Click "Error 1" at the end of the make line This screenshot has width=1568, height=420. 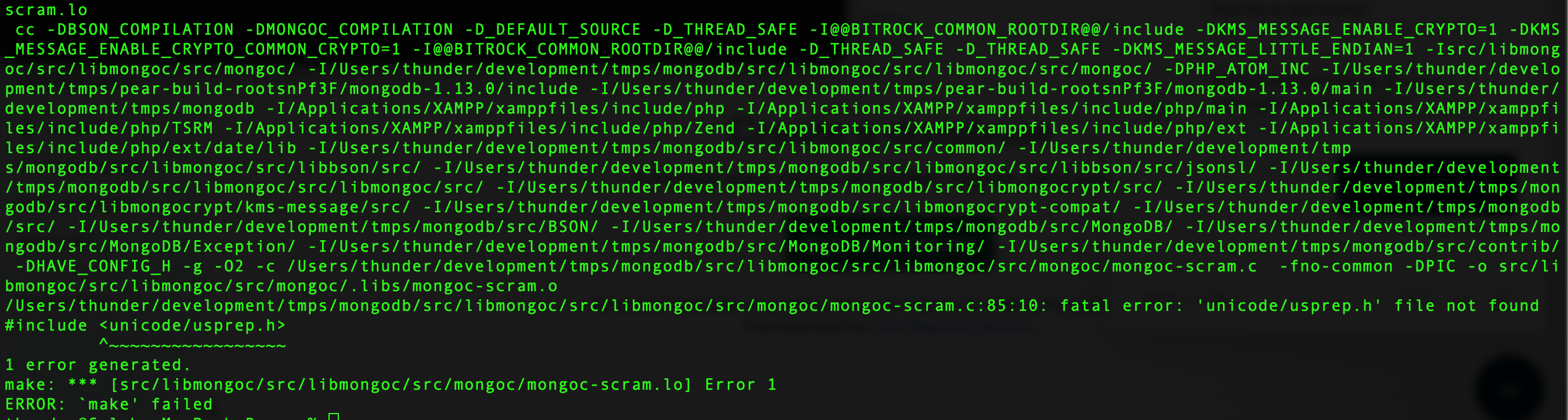coord(740,385)
